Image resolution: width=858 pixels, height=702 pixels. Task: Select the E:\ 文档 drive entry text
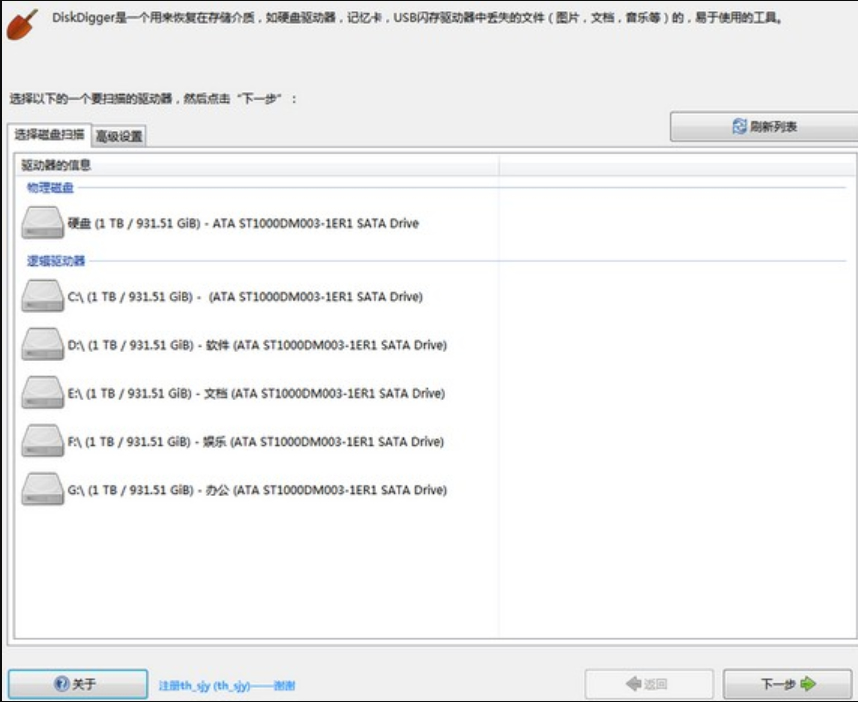coord(255,394)
